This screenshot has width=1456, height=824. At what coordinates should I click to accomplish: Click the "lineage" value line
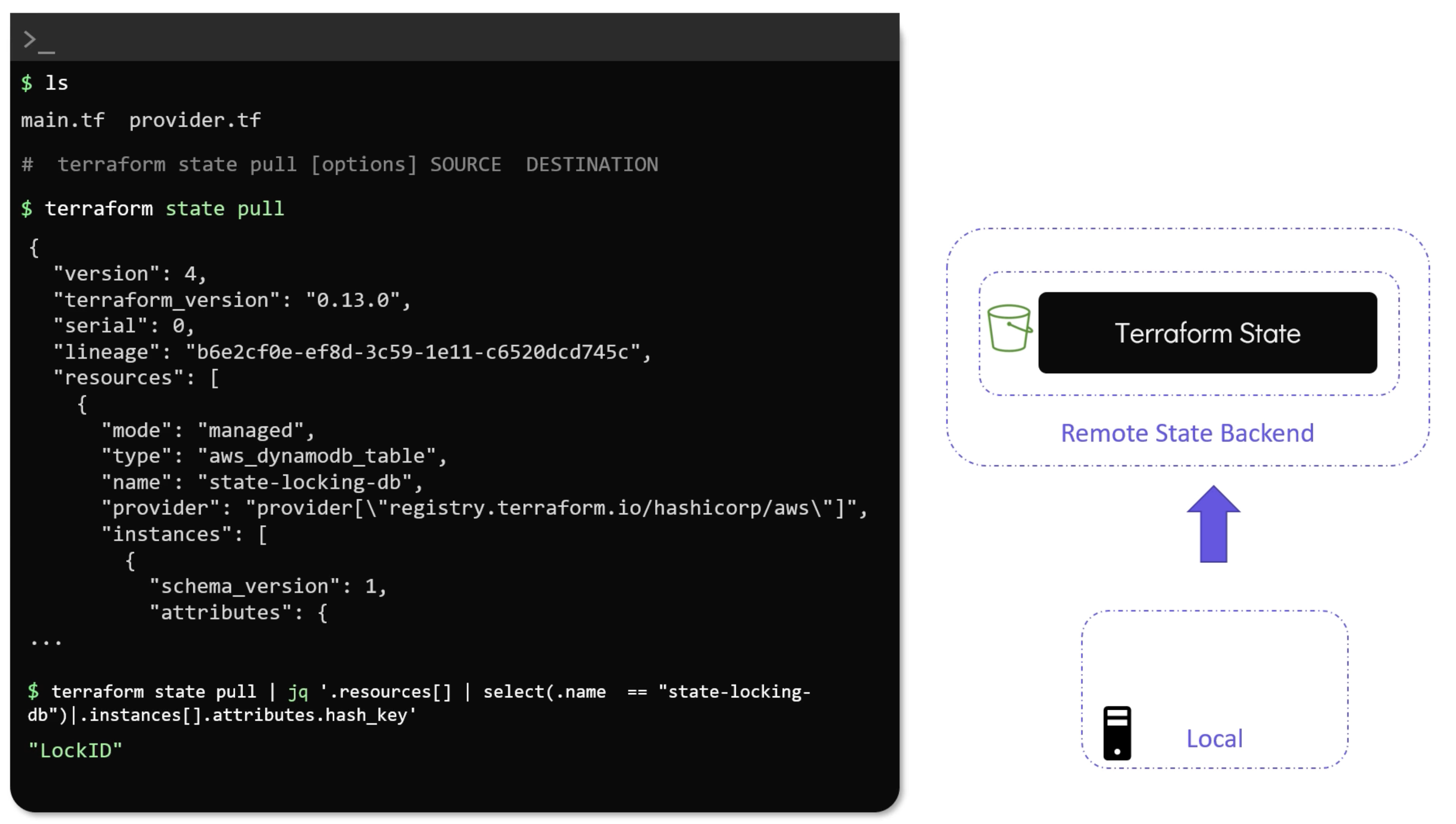point(353,352)
